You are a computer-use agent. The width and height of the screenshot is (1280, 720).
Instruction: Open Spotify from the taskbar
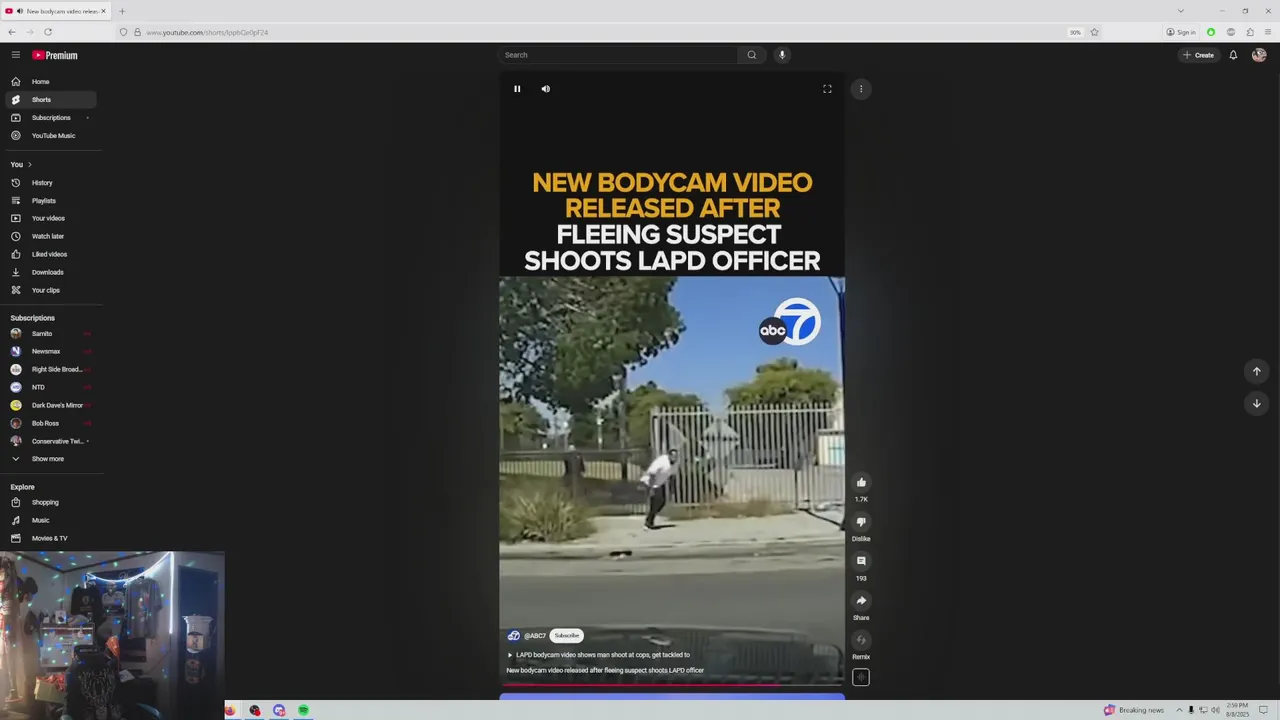(303, 710)
